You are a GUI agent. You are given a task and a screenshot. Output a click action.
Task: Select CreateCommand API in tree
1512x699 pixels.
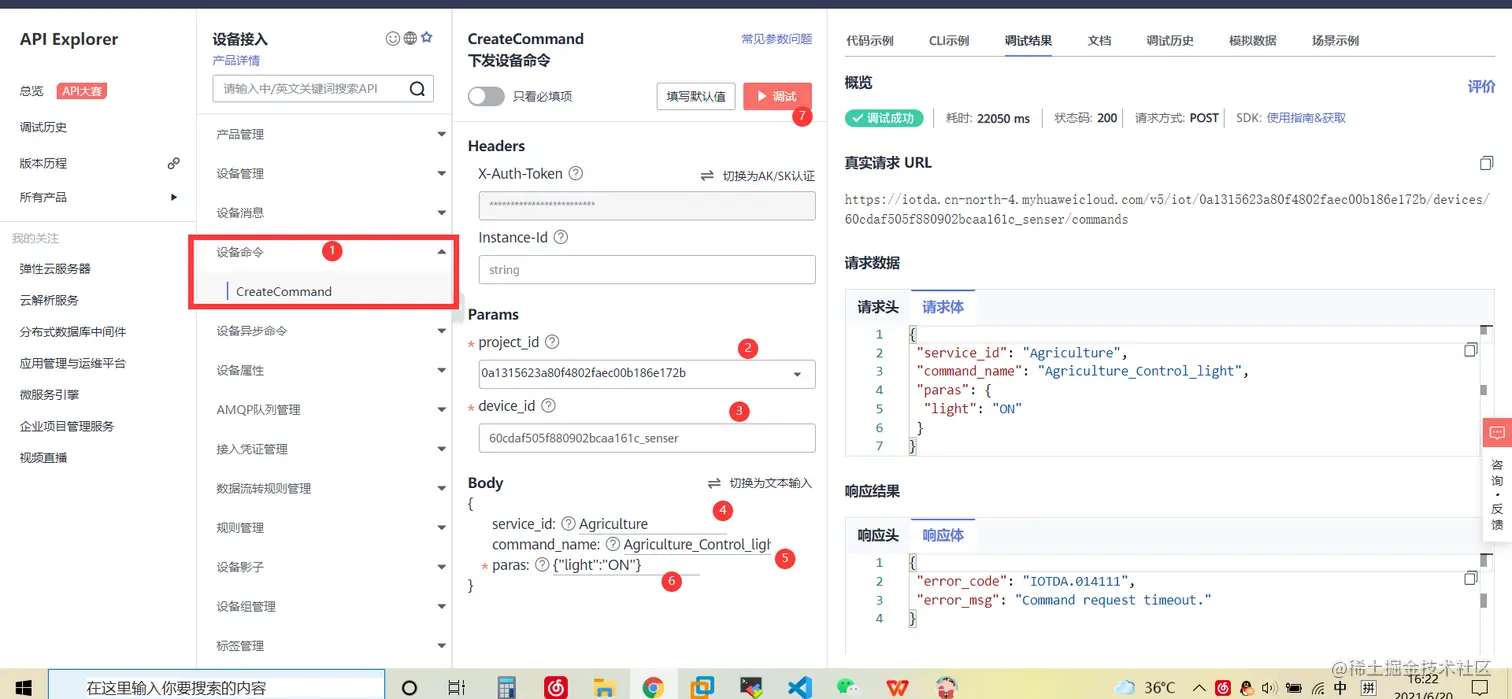284,291
